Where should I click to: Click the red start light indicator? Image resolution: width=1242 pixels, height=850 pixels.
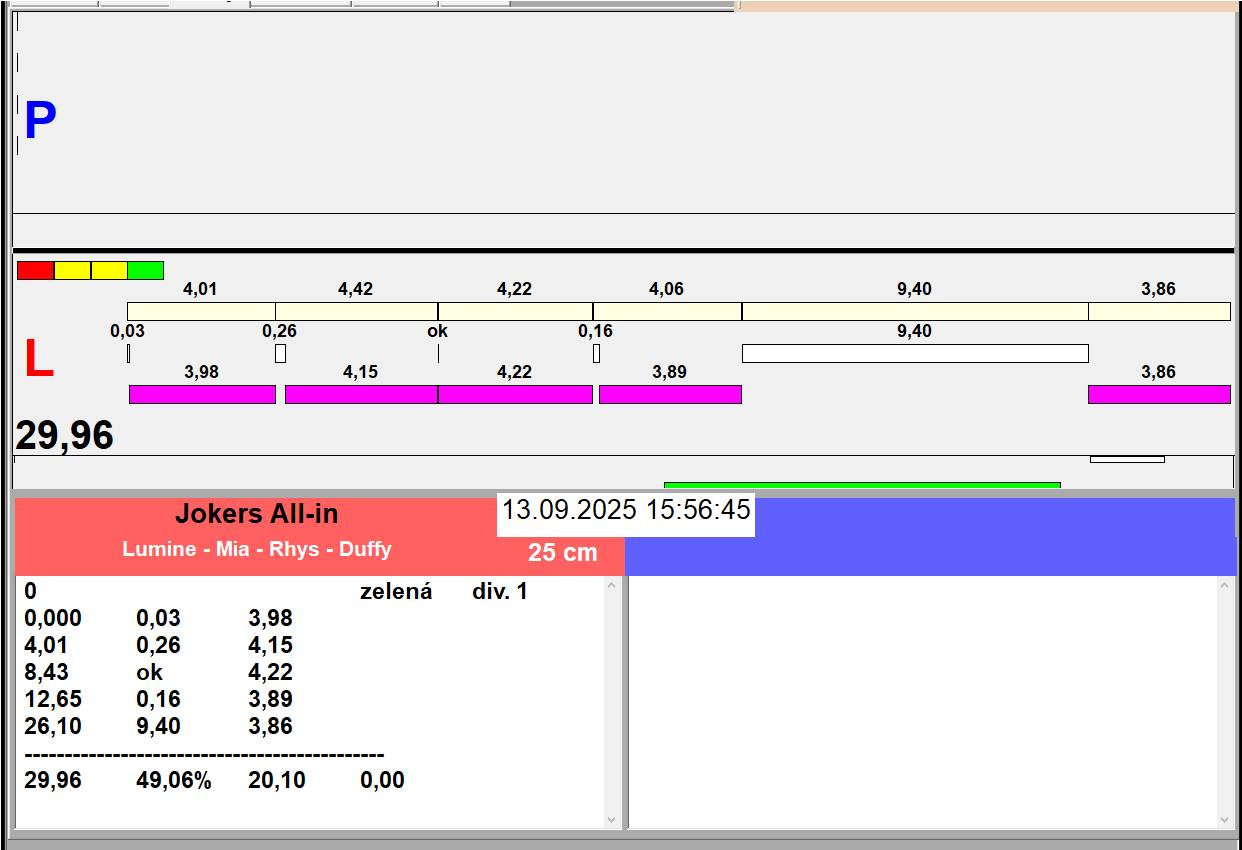coord(36,270)
